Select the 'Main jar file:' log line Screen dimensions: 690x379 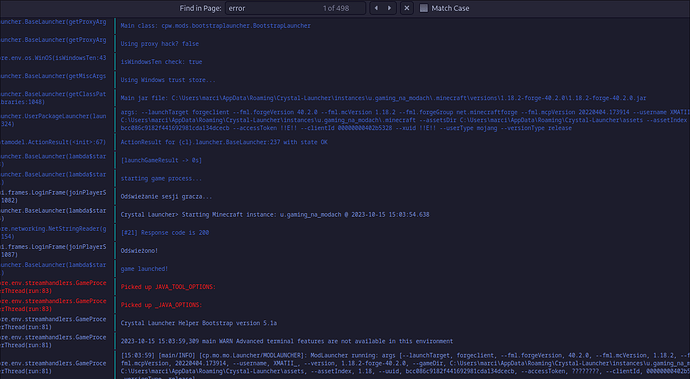coord(383,98)
